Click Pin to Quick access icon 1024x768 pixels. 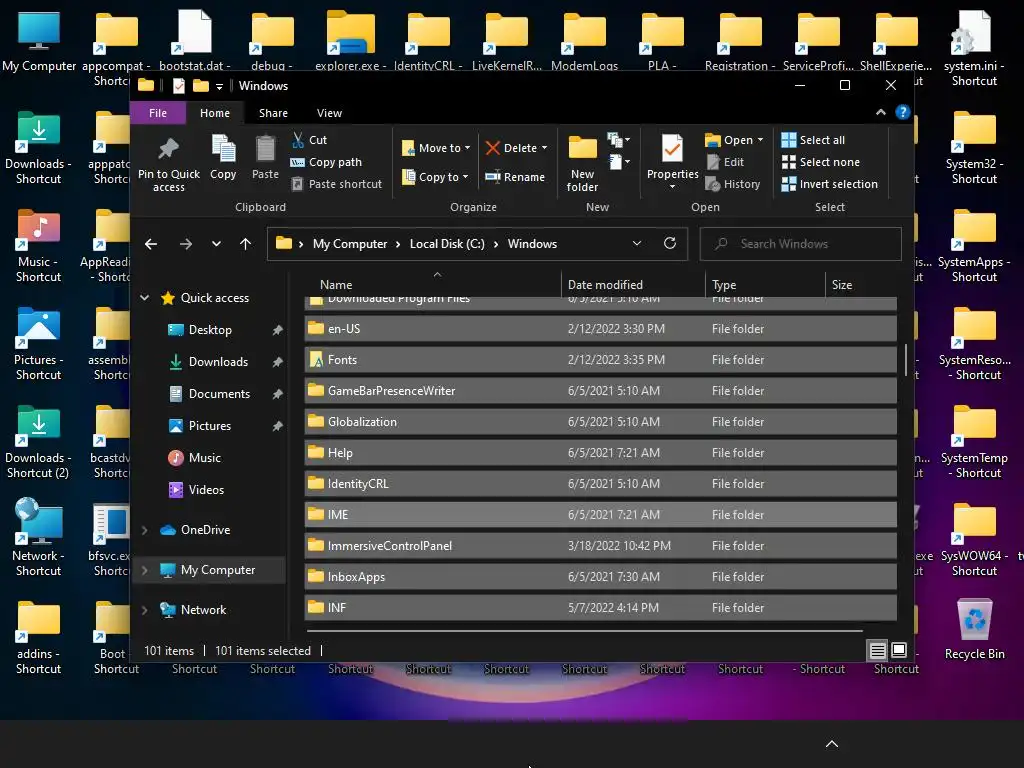[168, 150]
